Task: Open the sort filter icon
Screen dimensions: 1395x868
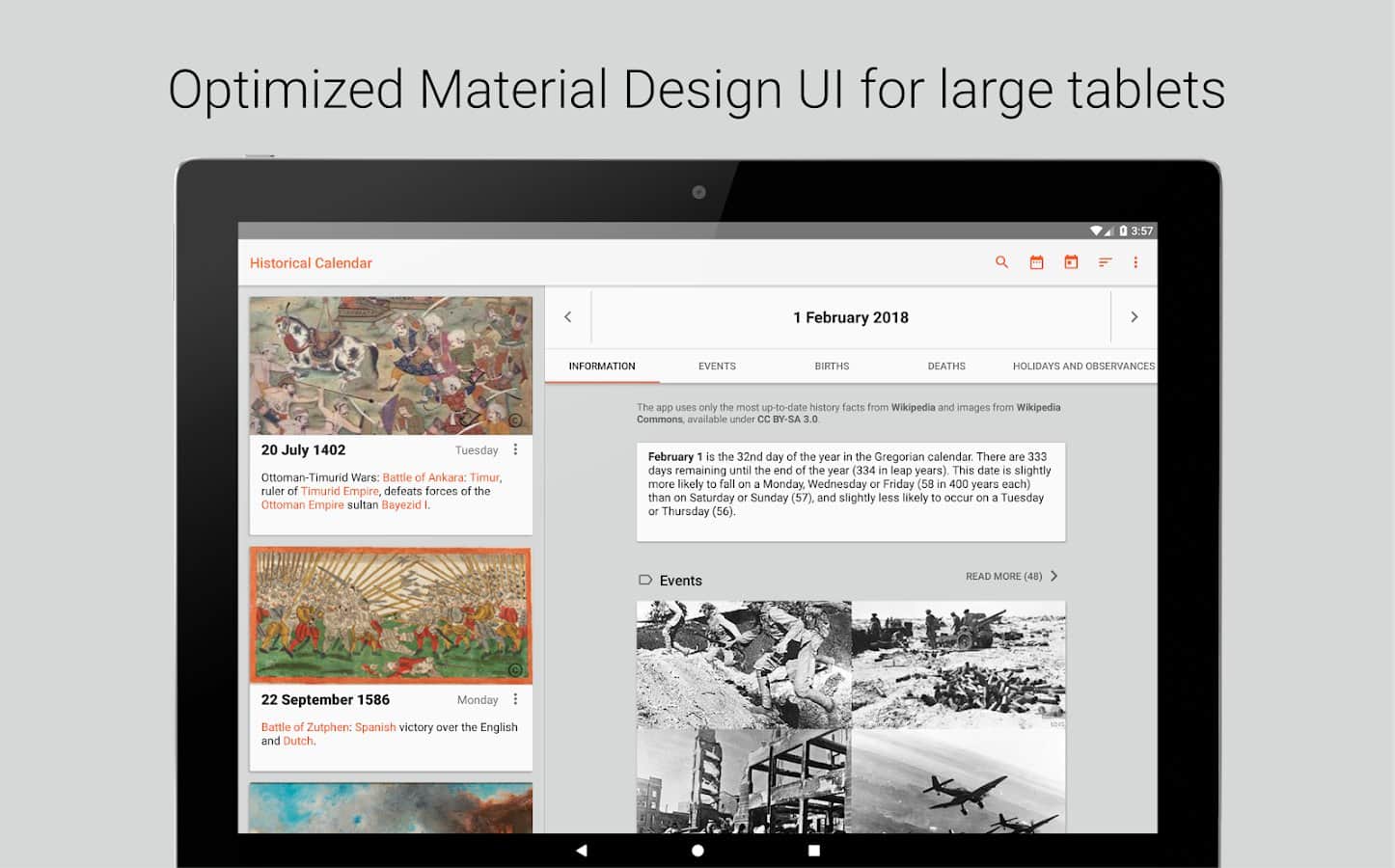Action: [1106, 262]
